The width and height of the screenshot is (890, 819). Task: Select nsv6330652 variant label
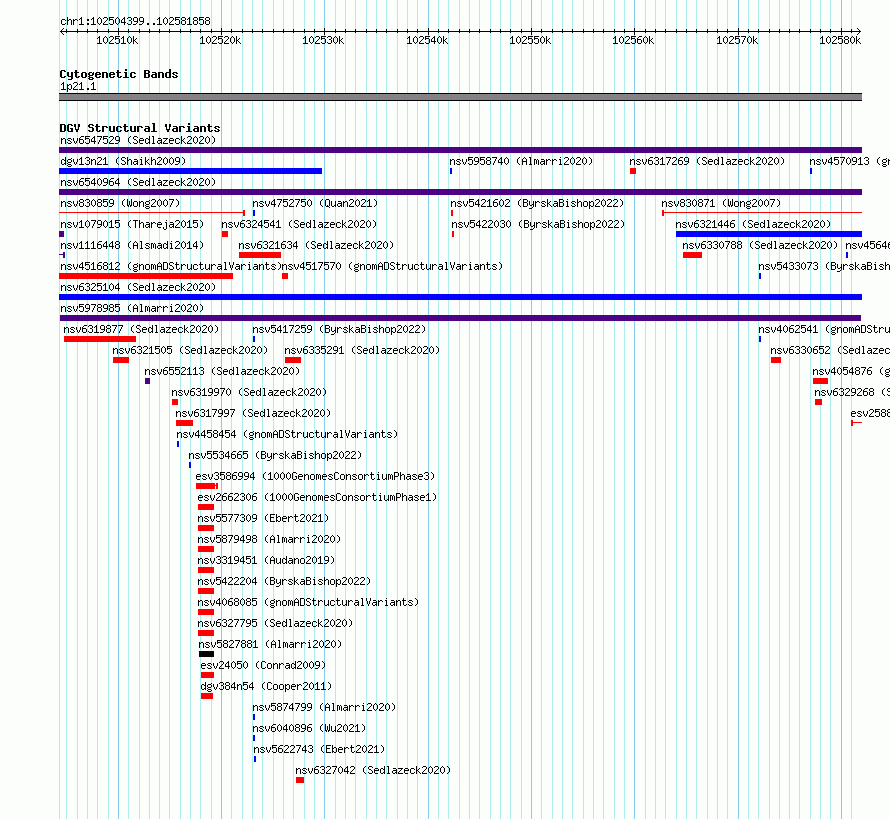(x=830, y=350)
